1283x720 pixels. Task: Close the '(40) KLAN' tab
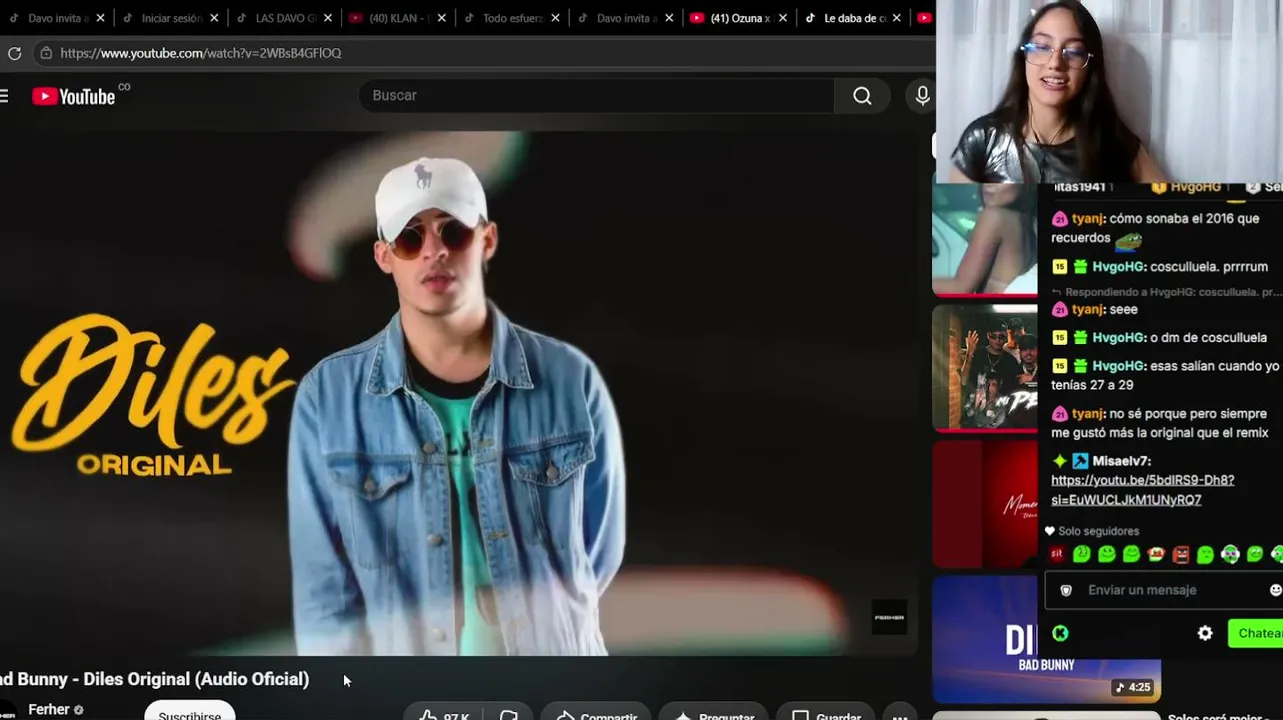click(x=441, y=18)
